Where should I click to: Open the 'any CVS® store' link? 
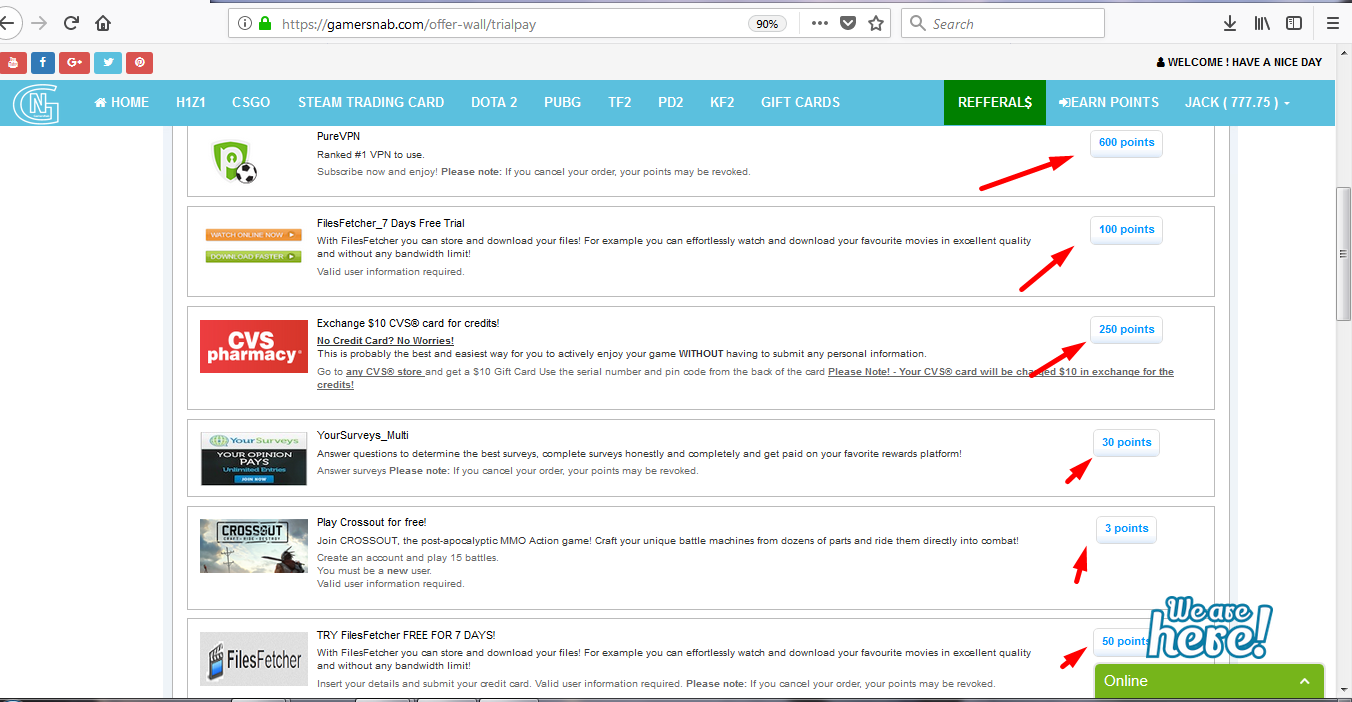pyautogui.click(x=385, y=372)
